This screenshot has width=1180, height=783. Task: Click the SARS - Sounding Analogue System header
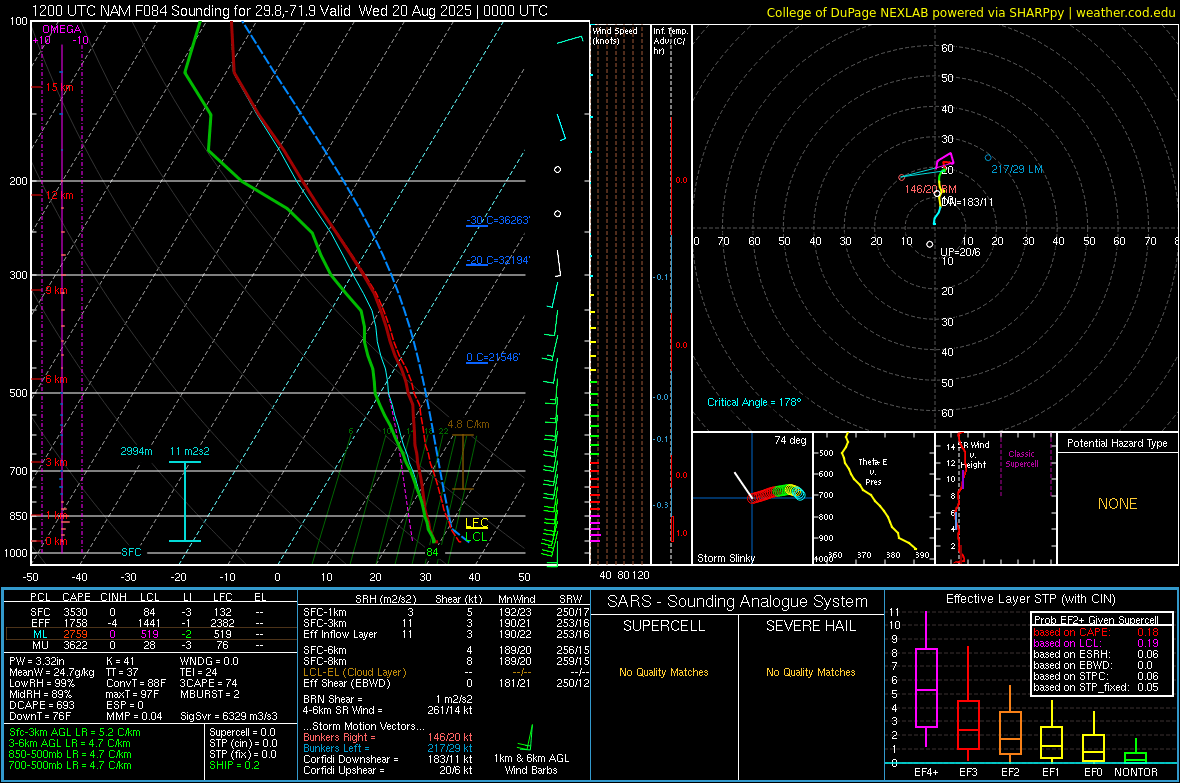[737, 602]
